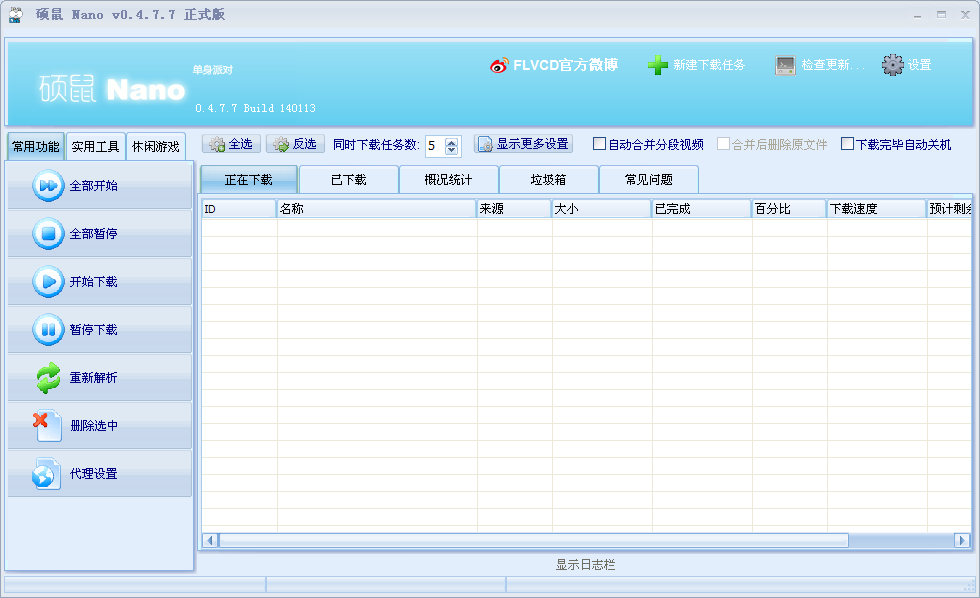980x598 pixels.
Task: Open 设置 via the gear icon
Action: click(x=892, y=65)
